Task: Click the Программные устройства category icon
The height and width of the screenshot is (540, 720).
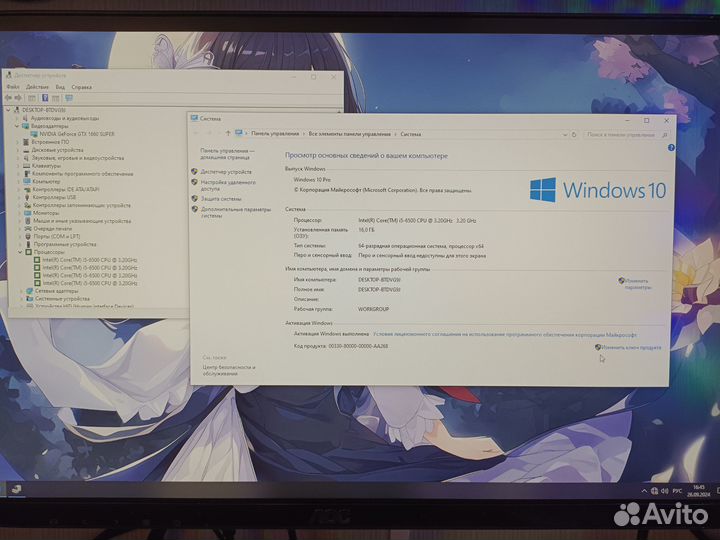Action: click(28, 244)
